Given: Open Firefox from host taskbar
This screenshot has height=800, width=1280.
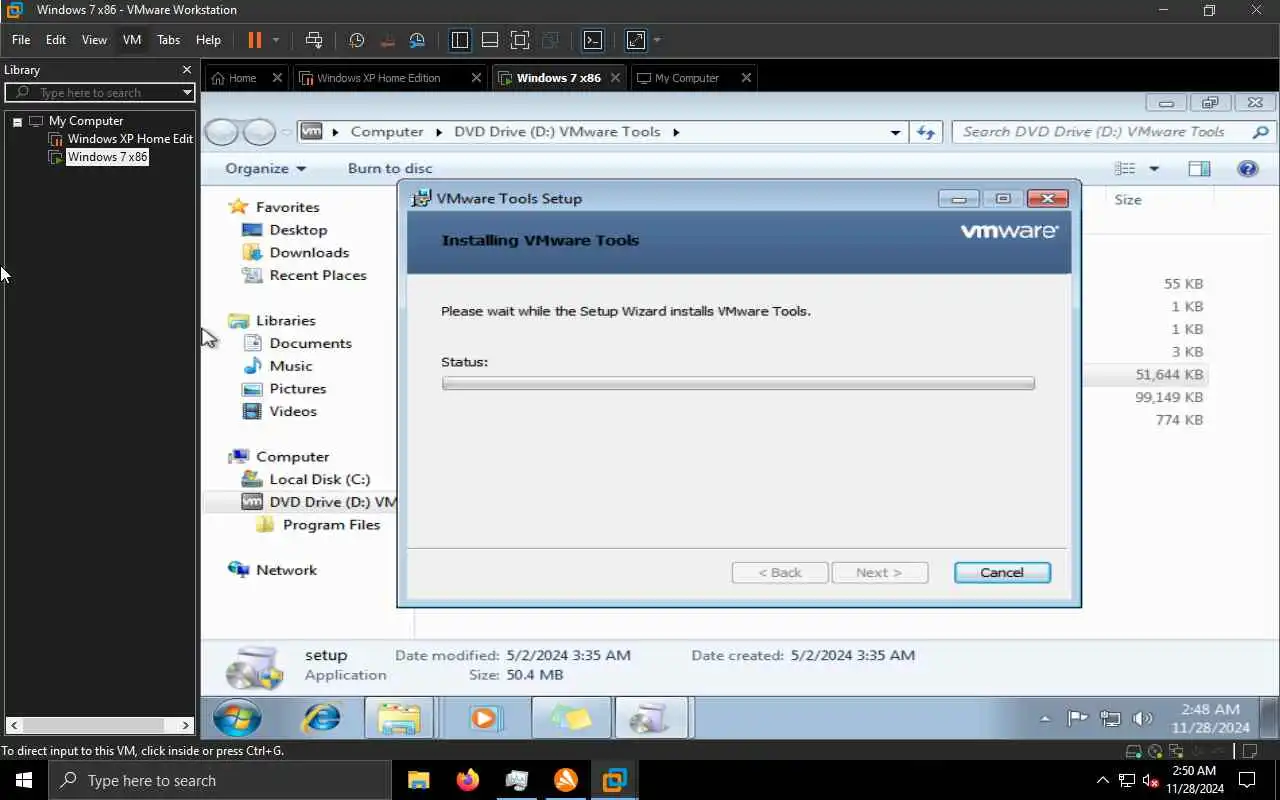Looking at the screenshot, I should coord(467,780).
